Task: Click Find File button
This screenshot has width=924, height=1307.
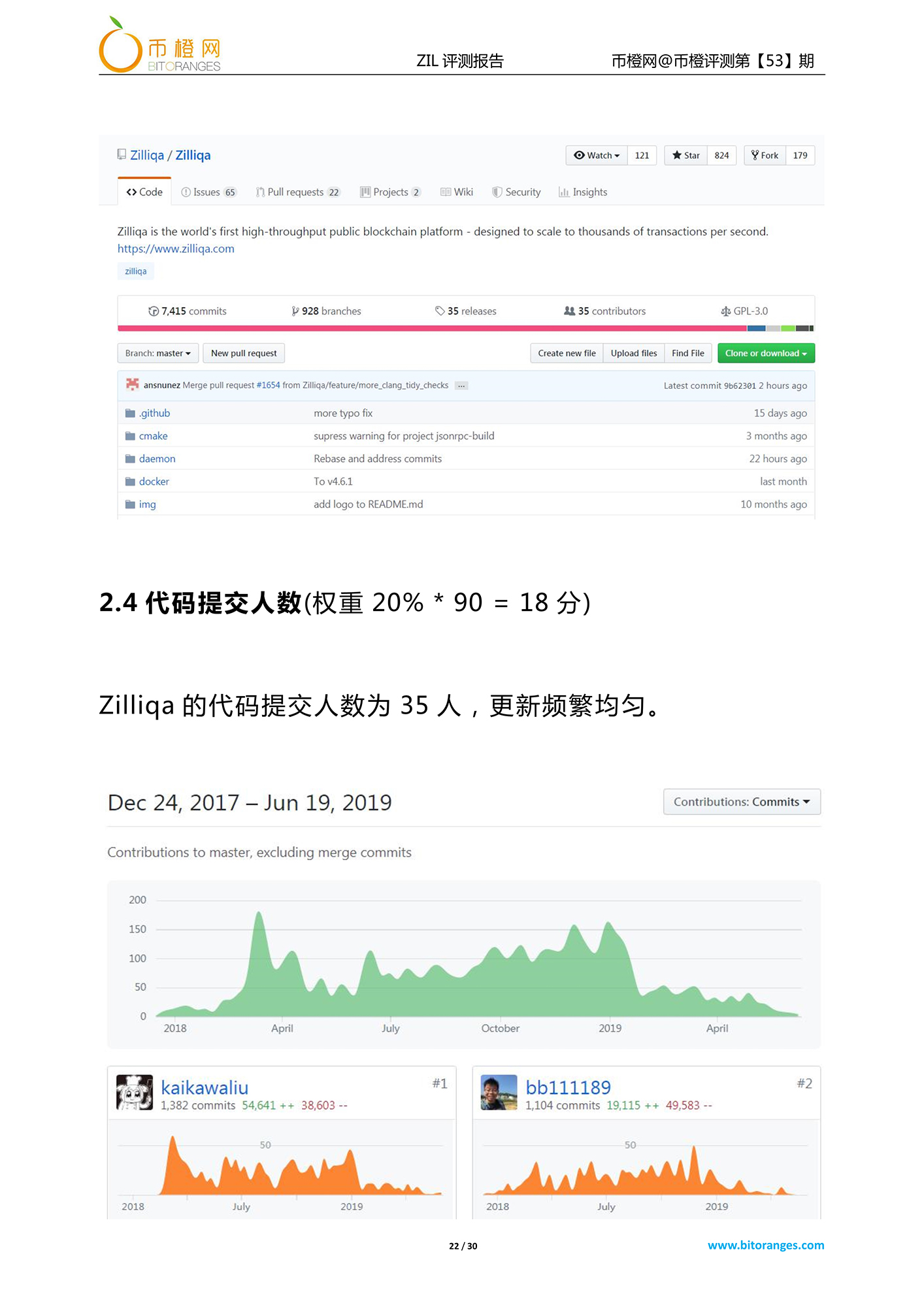Action: (x=688, y=354)
